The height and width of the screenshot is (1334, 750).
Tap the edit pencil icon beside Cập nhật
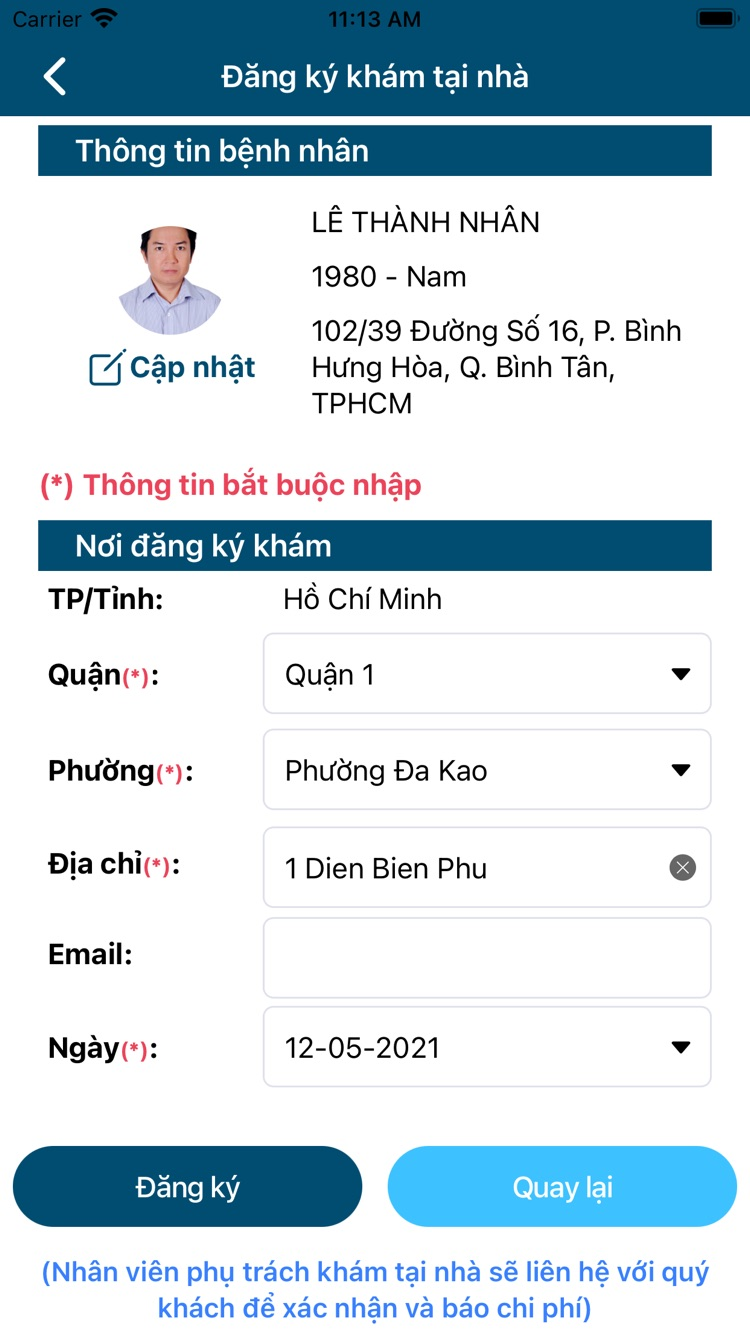point(104,367)
